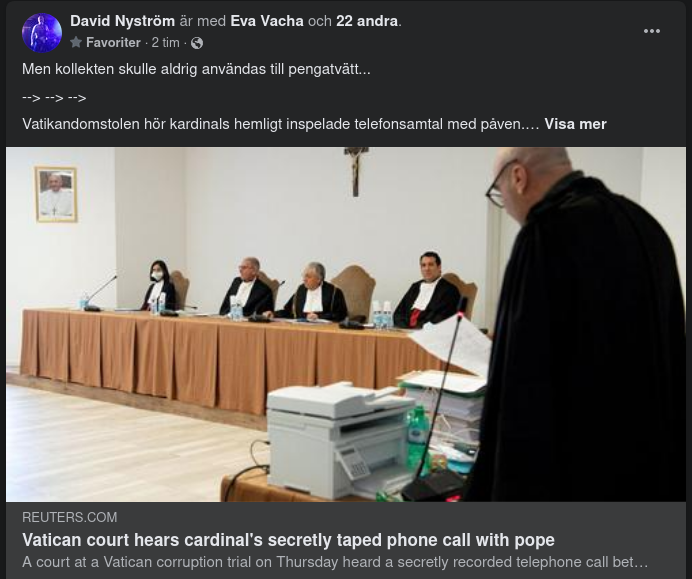Click the 'Men kollekten skulle aldrig' post text
Screen dimensions: 692x579
coord(196,69)
